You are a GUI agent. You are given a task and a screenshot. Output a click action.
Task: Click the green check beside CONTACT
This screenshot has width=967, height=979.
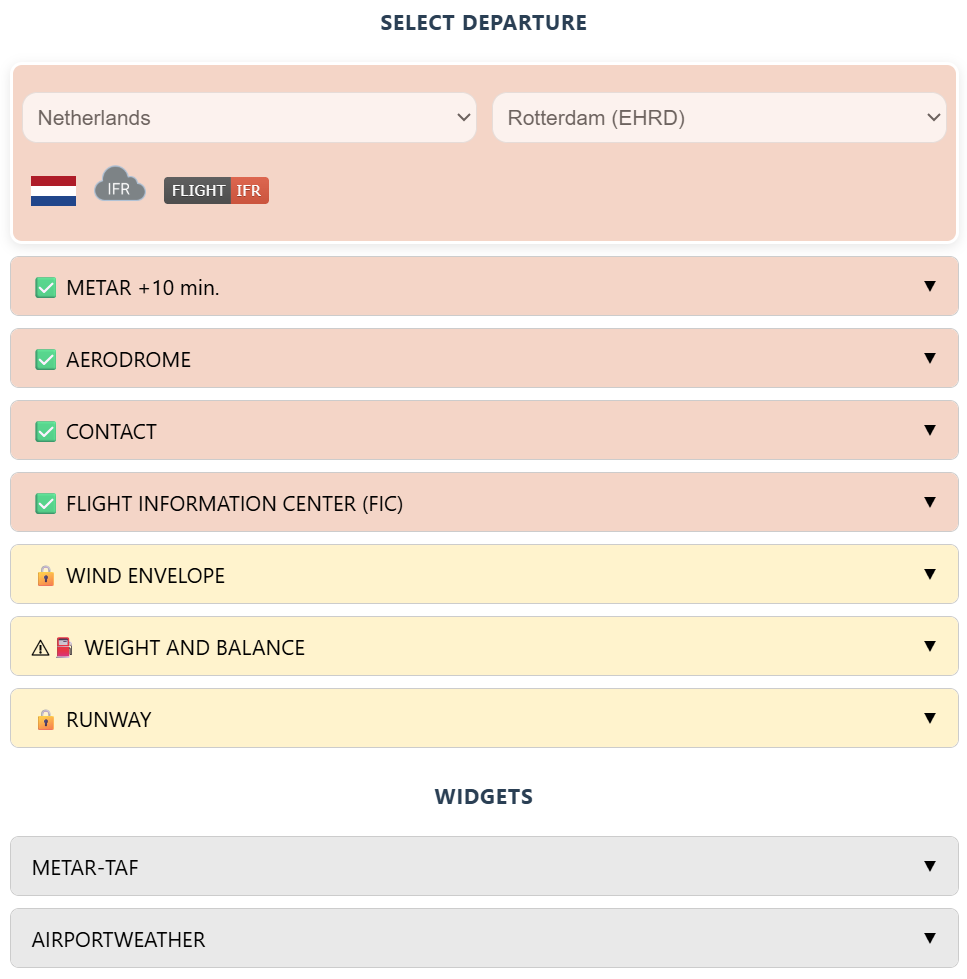(45, 432)
